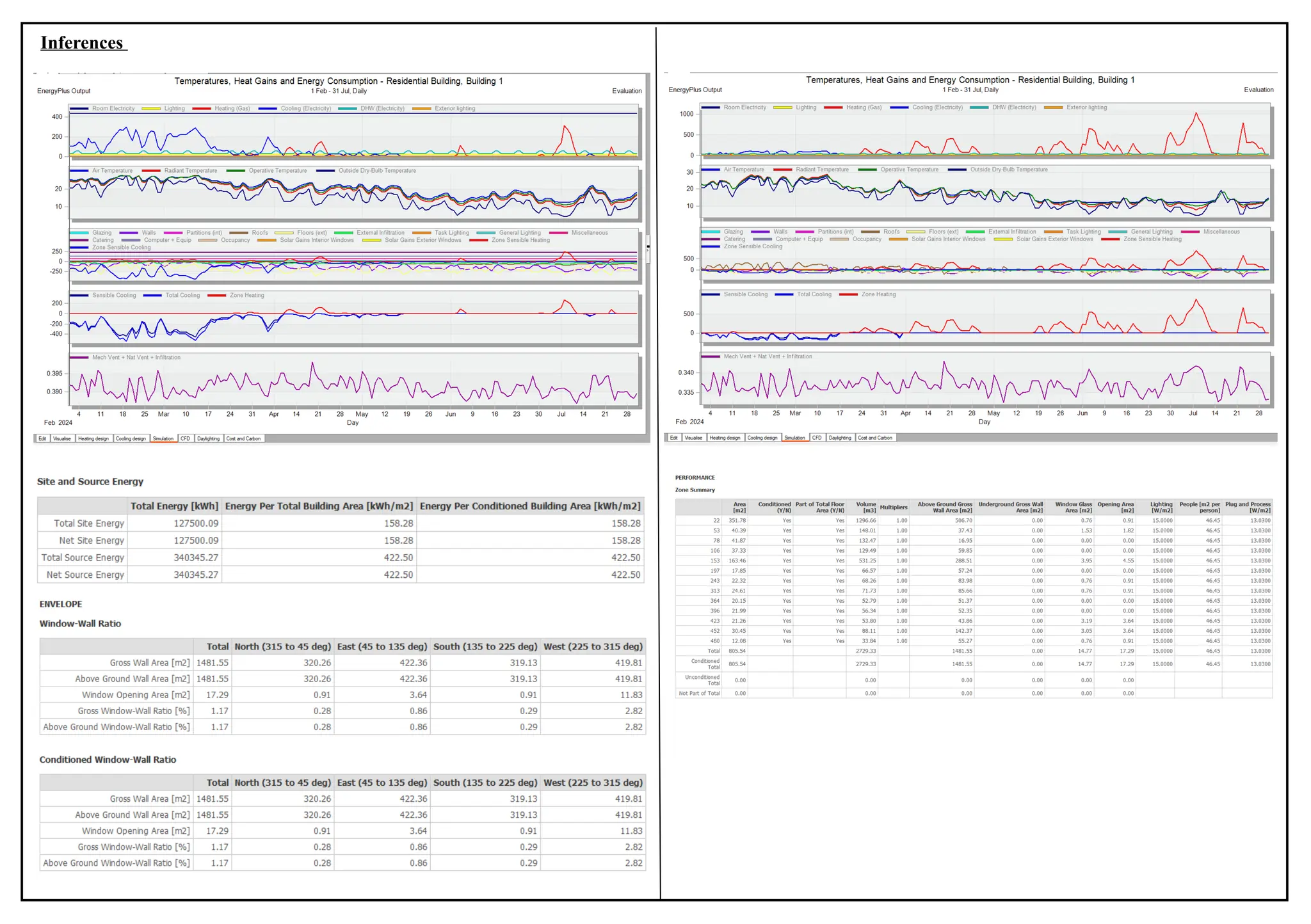Click Zone Summary heading in performance table
Viewport: 1311px width, 924px height.
point(695,490)
